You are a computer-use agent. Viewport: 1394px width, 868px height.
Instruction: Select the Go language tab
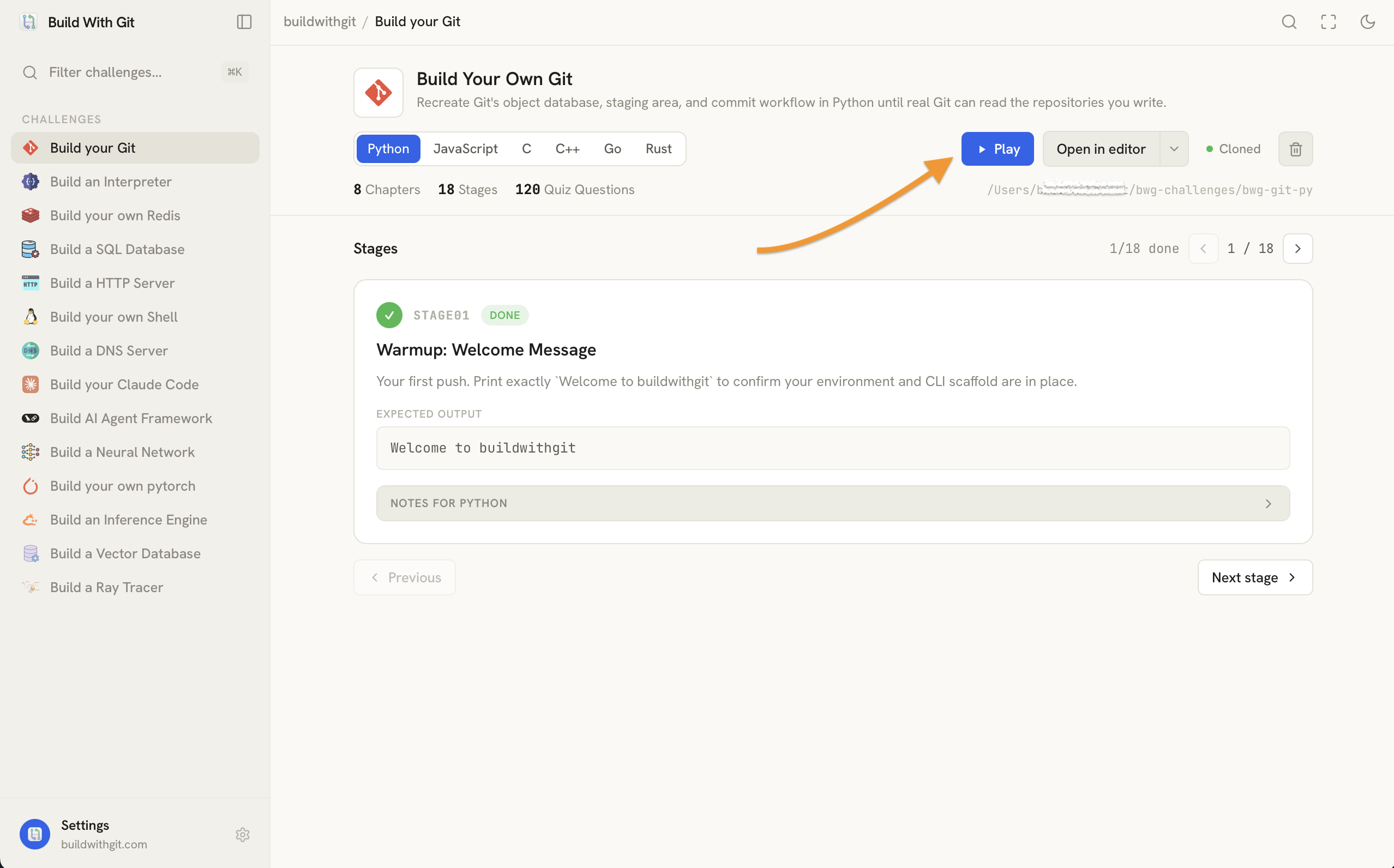(612, 149)
